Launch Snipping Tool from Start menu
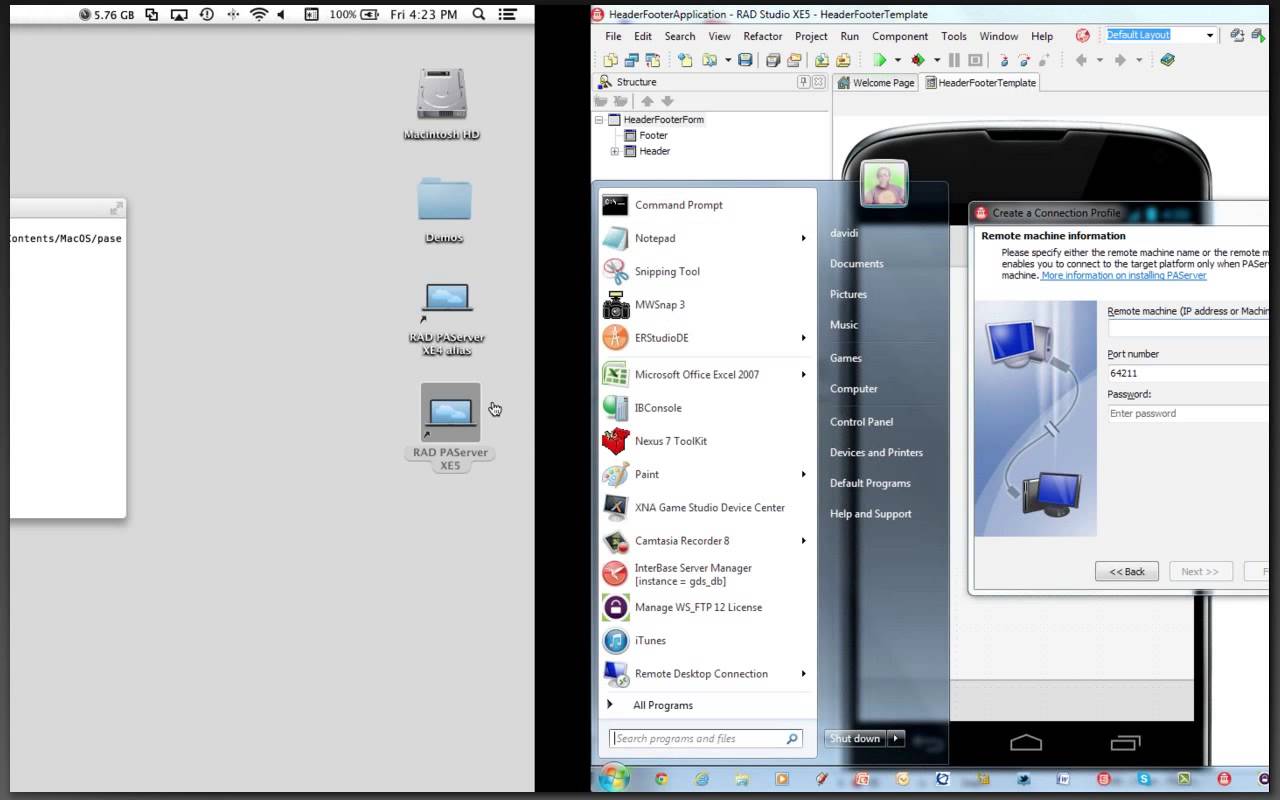This screenshot has height=800, width=1280. point(667,271)
